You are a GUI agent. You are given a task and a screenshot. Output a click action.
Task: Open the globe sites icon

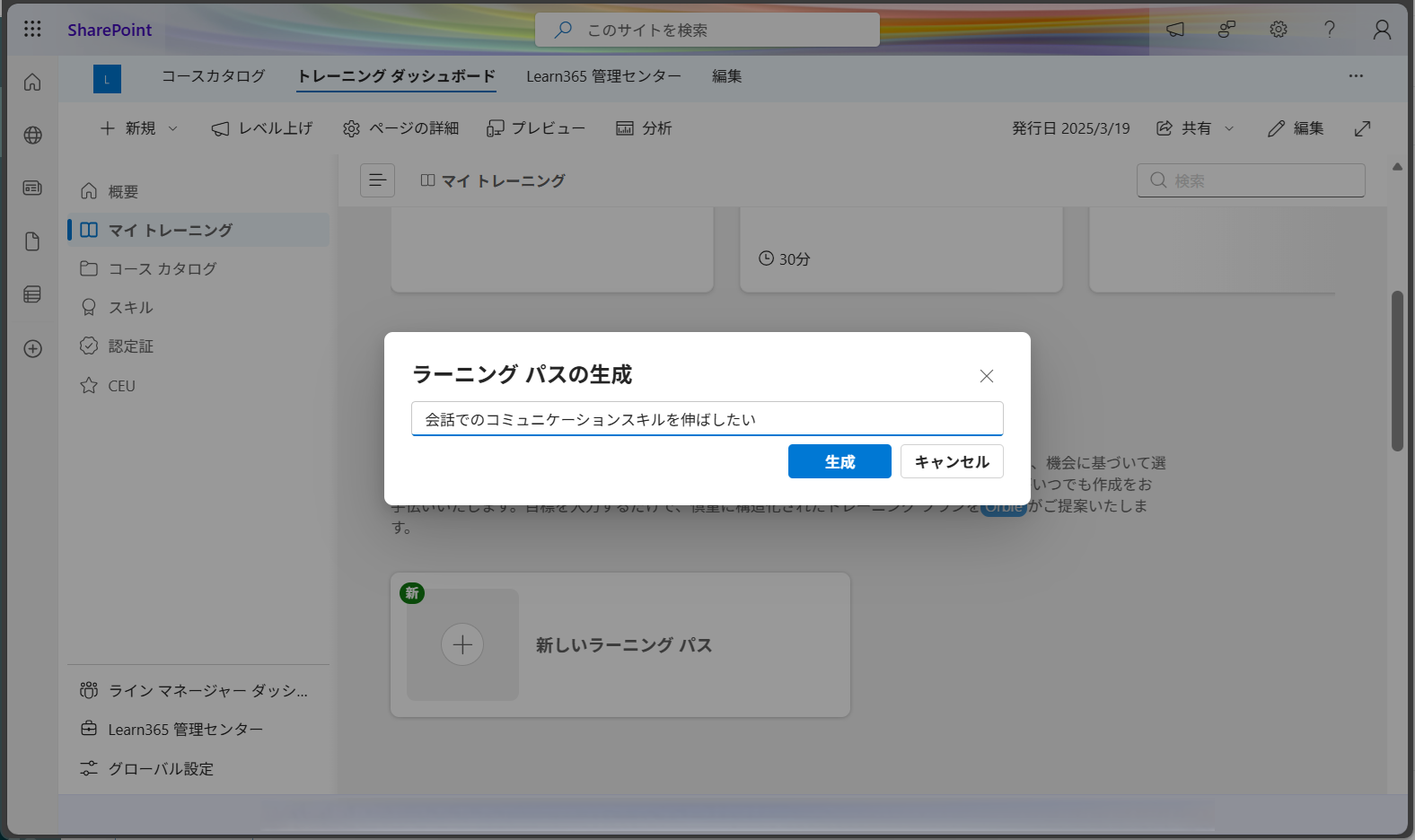(x=32, y=136)
